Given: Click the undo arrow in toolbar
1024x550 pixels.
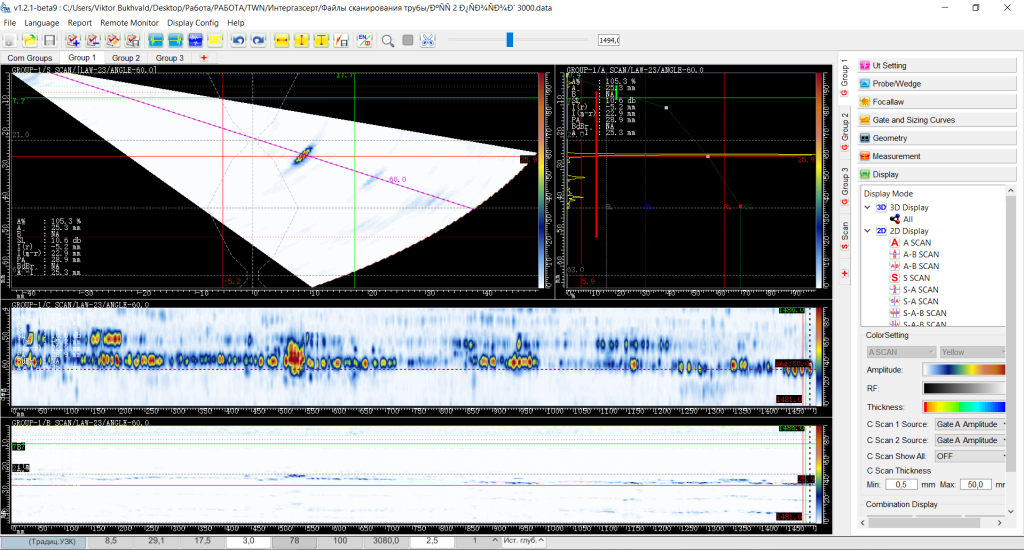Looking at the screenshot, I should 238,40.
